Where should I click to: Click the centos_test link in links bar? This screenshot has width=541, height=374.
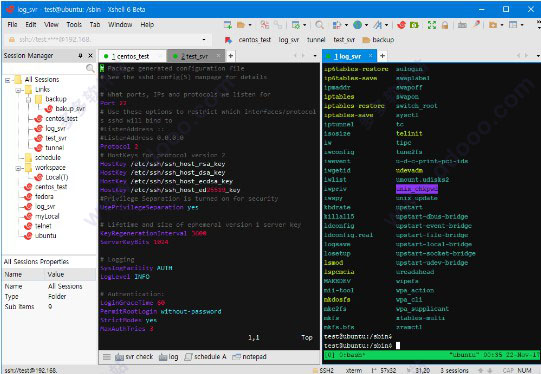(x=255, y=40)
